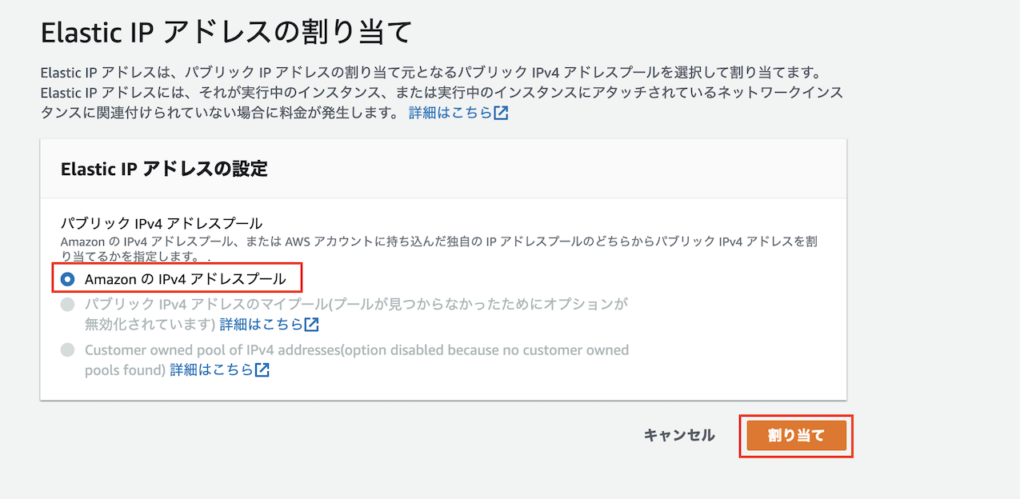
Task: Select the Amazon の IPv4 アドレスプール radio button
Action: 67,278
